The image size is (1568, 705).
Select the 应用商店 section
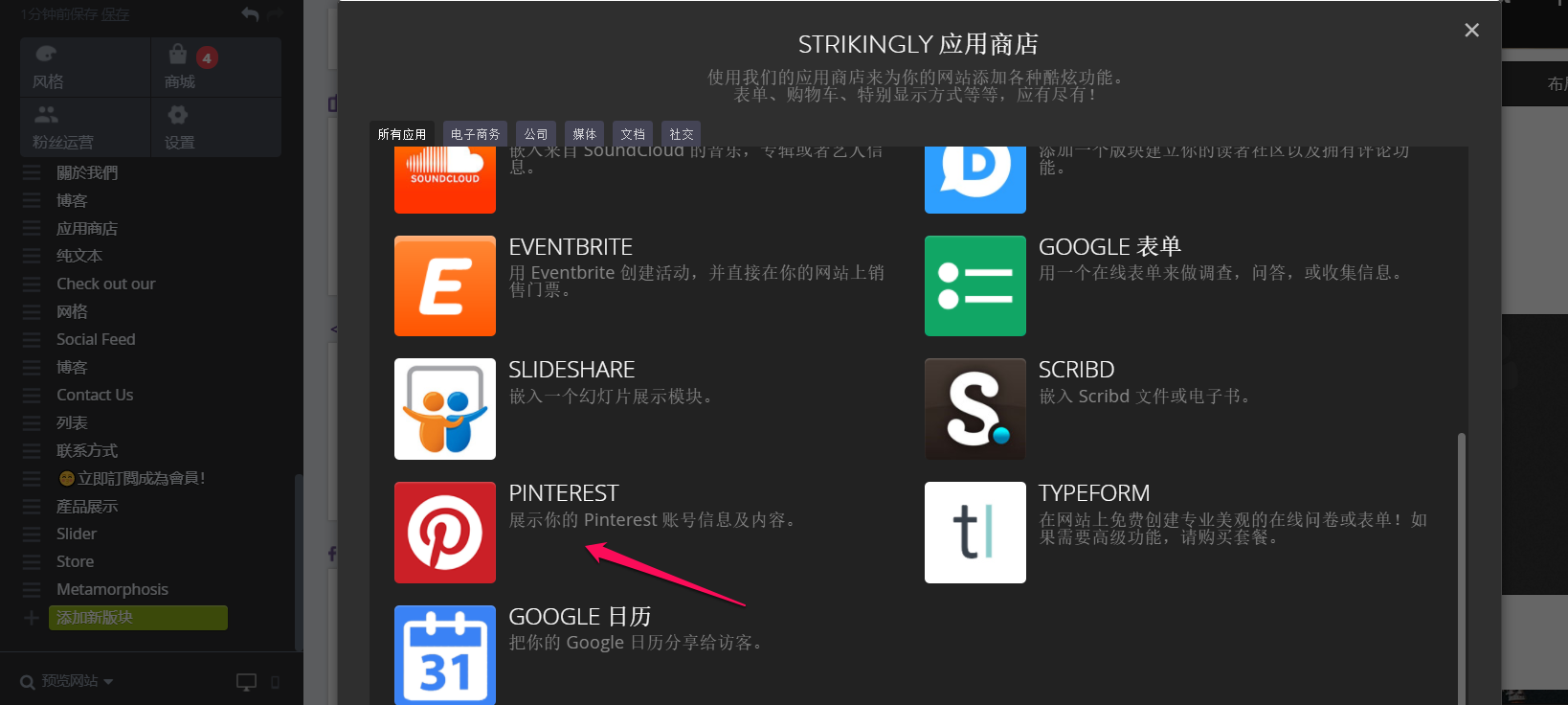(x=87, y=228)
